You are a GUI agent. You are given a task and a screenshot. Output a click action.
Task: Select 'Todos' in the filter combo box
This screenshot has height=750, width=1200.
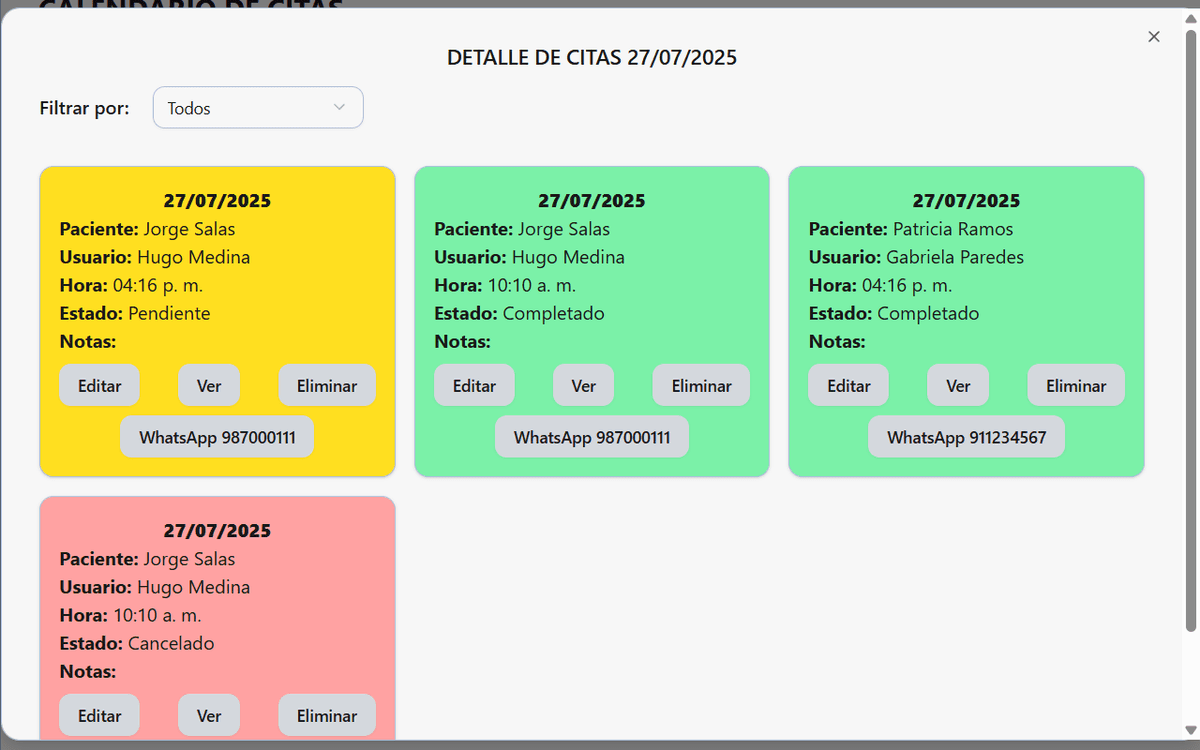click(x=257, y=107)
